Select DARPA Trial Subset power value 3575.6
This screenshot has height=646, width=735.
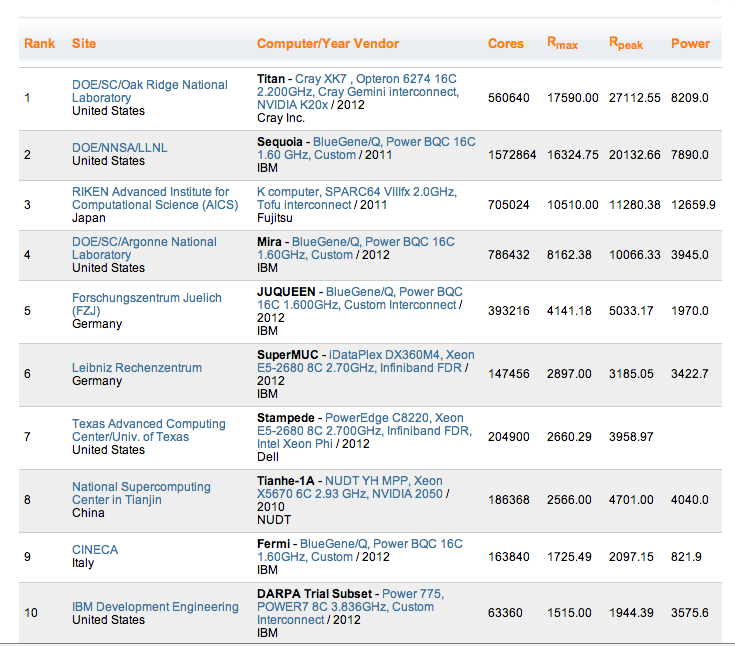[690, 613]
